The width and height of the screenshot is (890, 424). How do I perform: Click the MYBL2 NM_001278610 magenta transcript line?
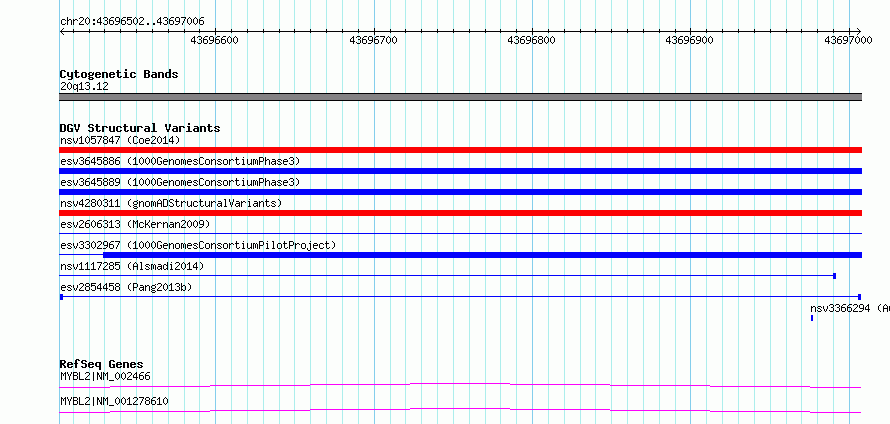(460, 410)
